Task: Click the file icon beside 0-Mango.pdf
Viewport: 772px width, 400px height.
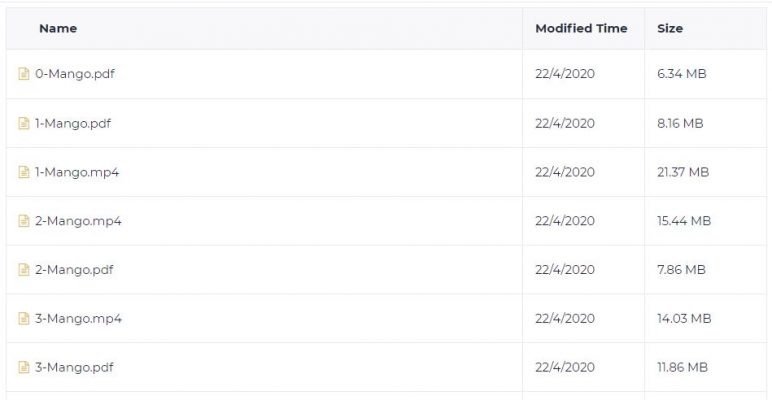Action: pyautogui.click(x=24, y=74)
